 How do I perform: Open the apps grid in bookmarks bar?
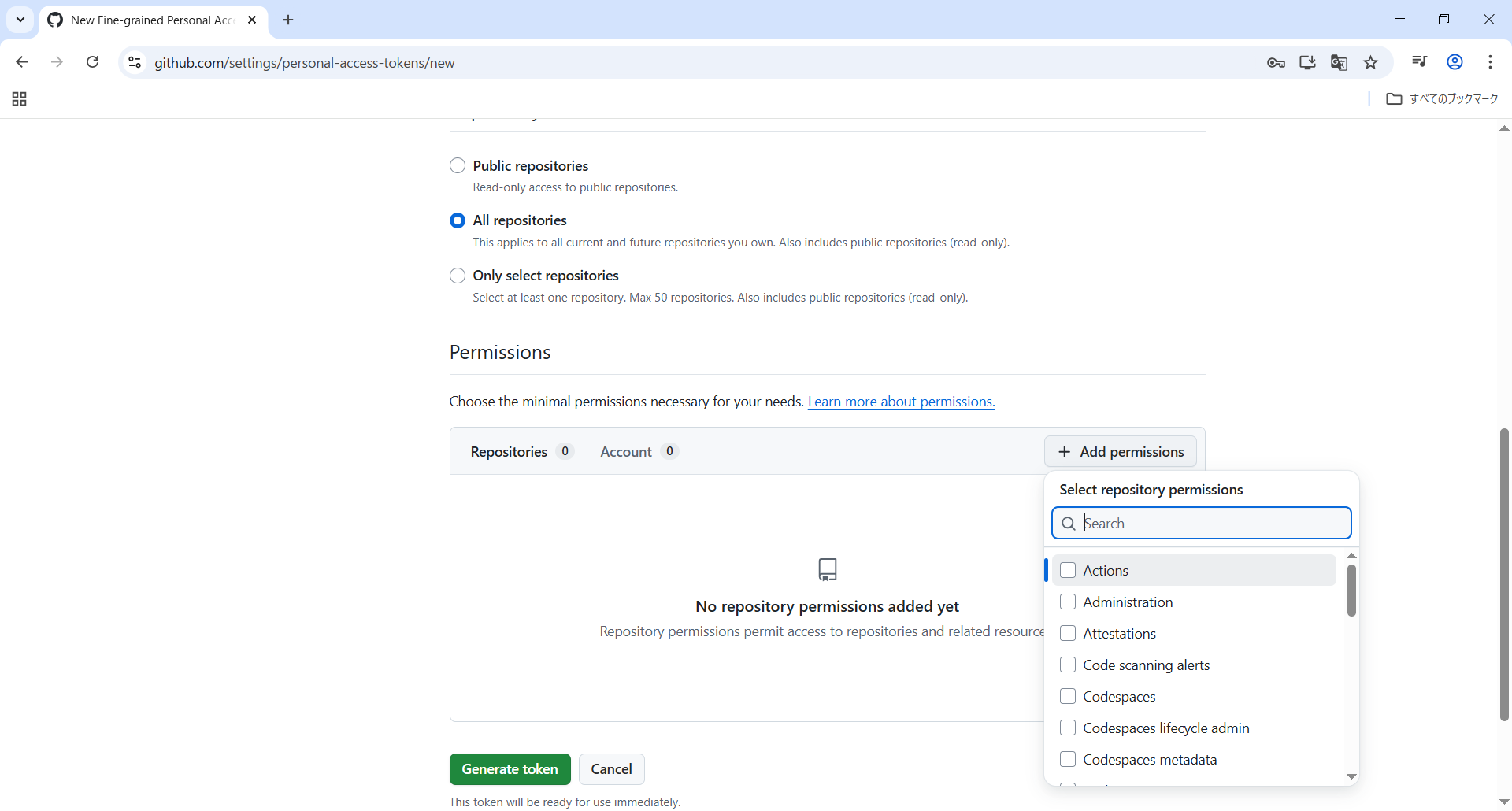(20, 99)
